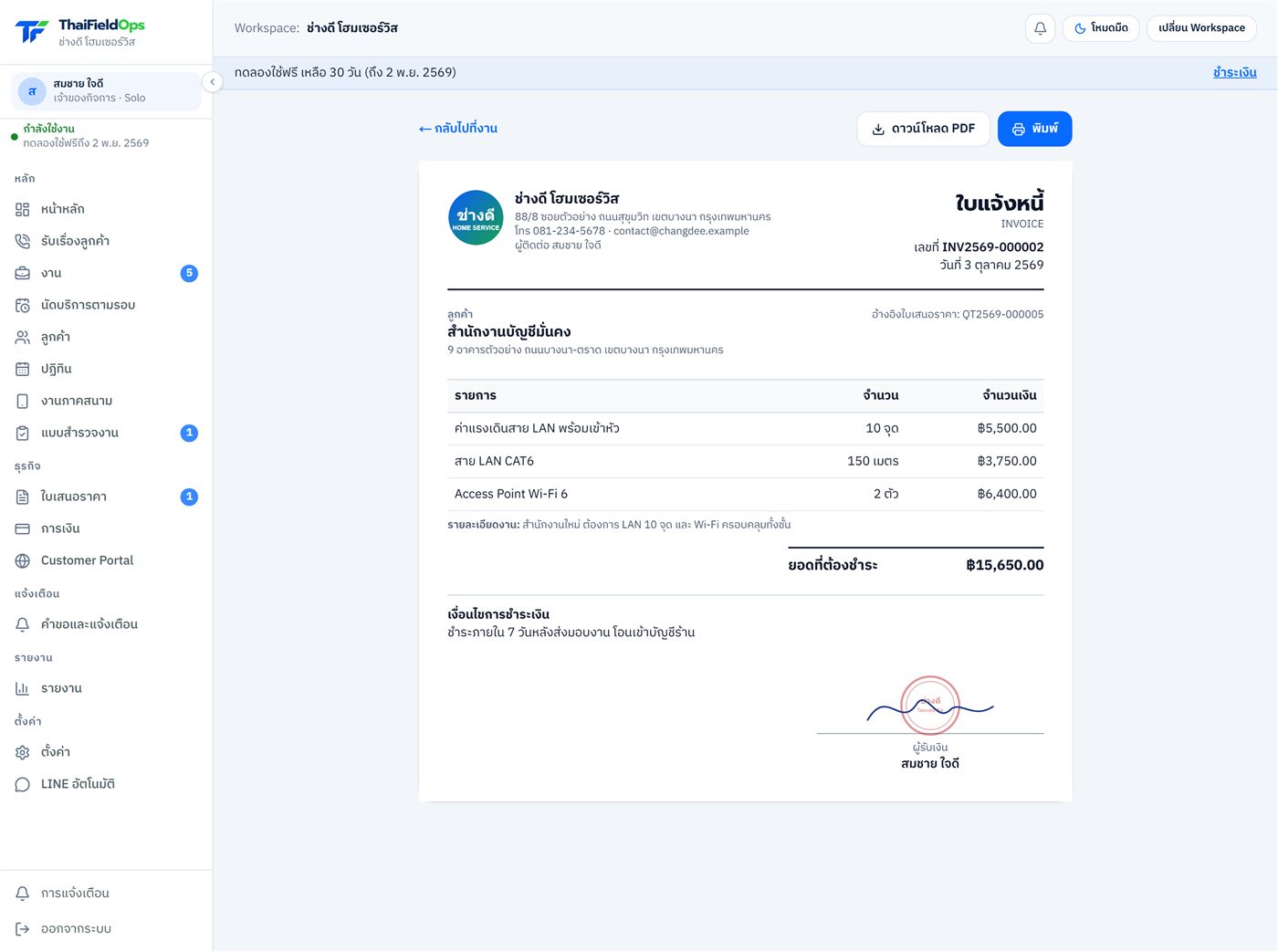Click contact@changdee.example email text
Viewport: 1278px width, 952px height.
click(x=681, y=231)
